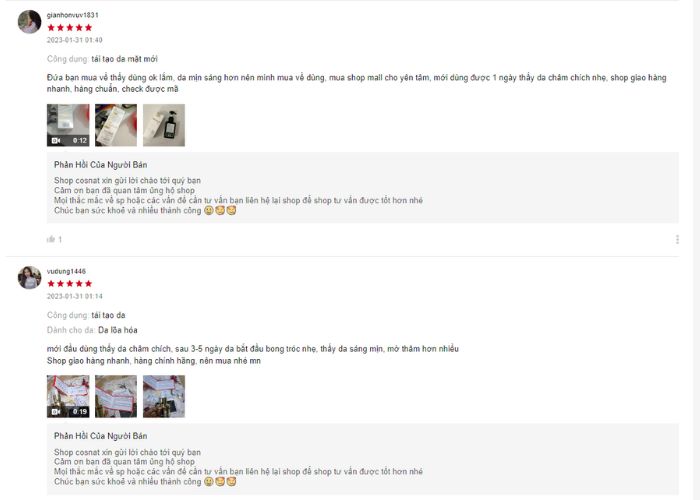This screenshot has height=500, width=700.
Task: Play the 0:19 review video thumbnail
Action: tap(68, 396)
